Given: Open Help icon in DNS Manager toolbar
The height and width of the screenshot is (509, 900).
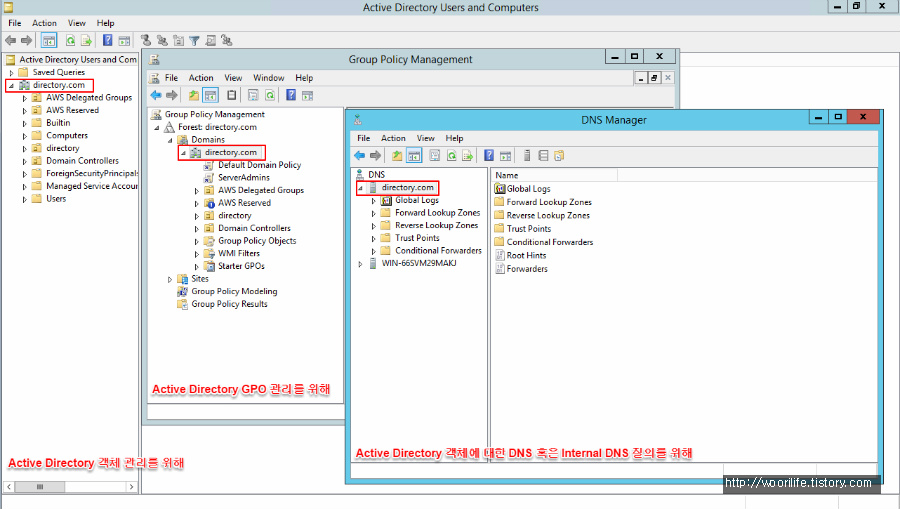Looking at the screenshot, I should (x=489, y=156).
